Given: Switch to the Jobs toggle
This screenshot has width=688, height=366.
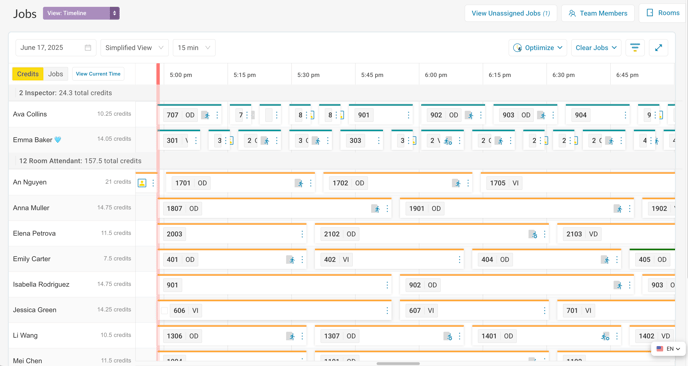Looking at the screenshot, I should tap(55, 74).
